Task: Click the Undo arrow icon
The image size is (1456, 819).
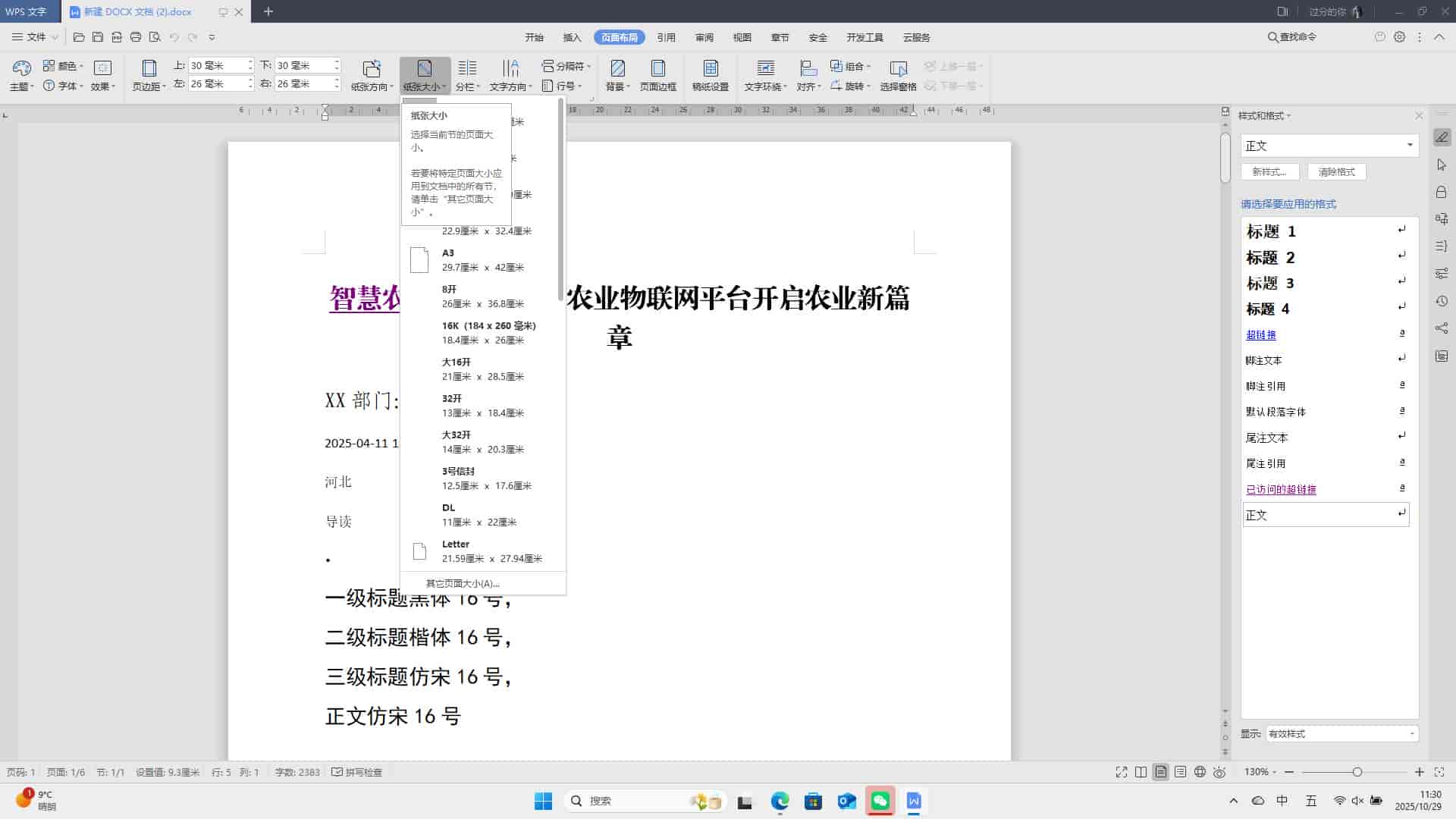Action: [174, 36]
